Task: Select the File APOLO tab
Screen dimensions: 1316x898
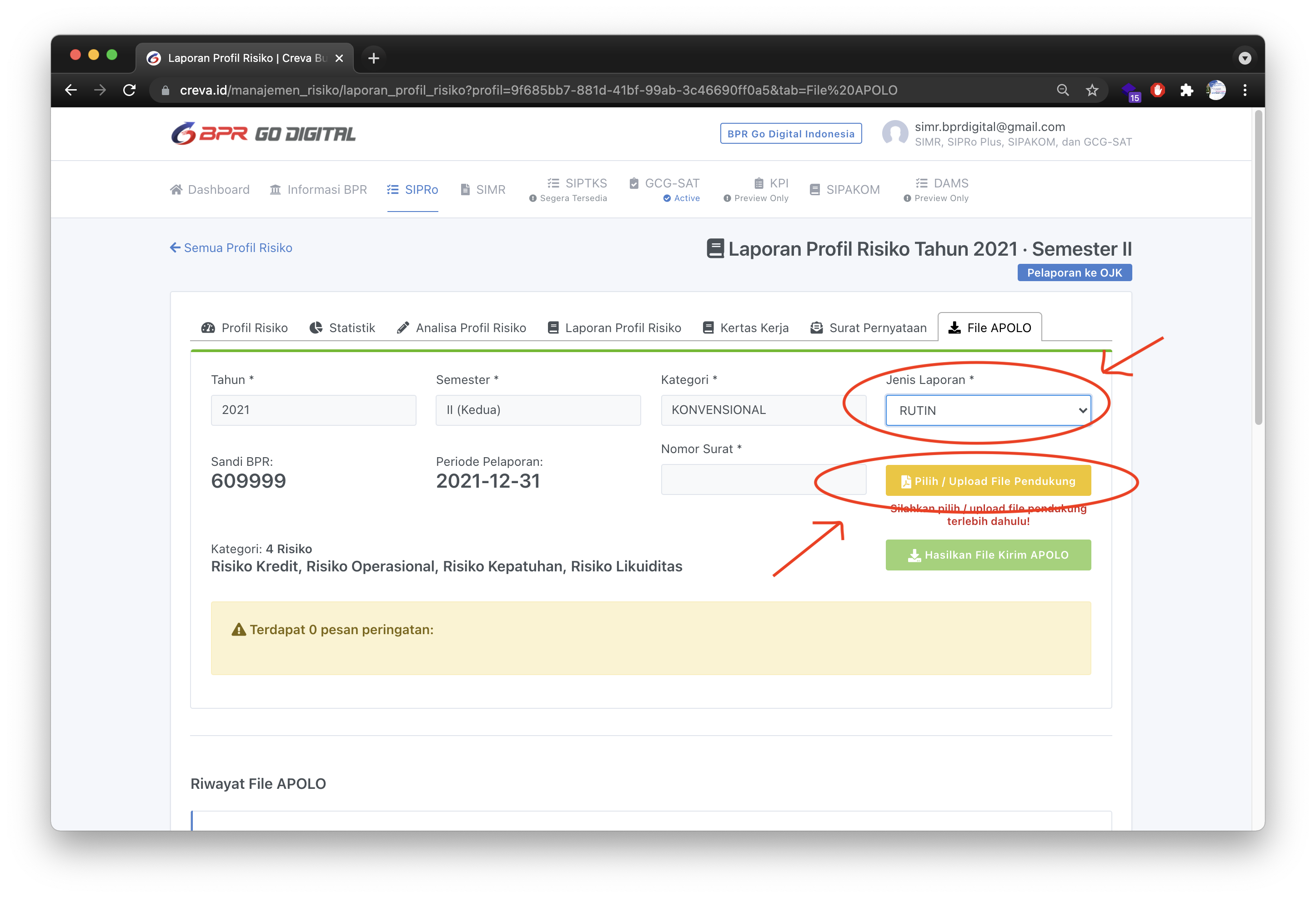Action: (x=989, y=328)
